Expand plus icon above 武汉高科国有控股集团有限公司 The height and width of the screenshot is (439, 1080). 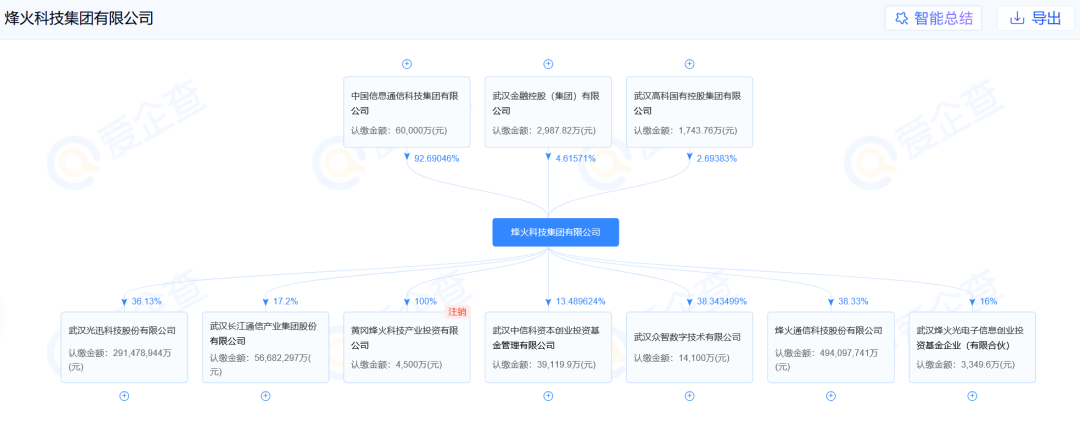point(689,63)
